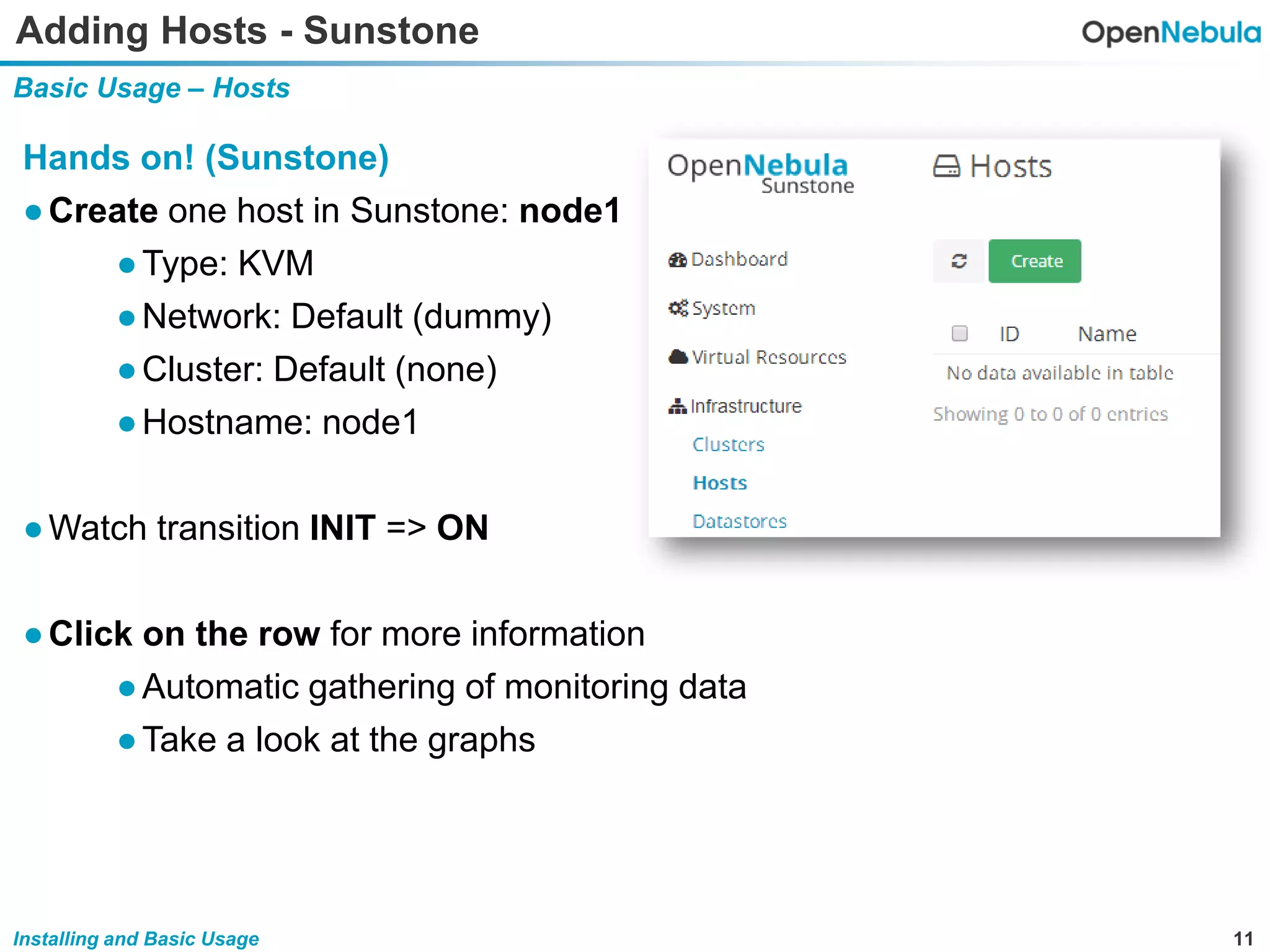
Task: Click the 'Hosts' page heading text
Action: click(x=1011, y=167)
